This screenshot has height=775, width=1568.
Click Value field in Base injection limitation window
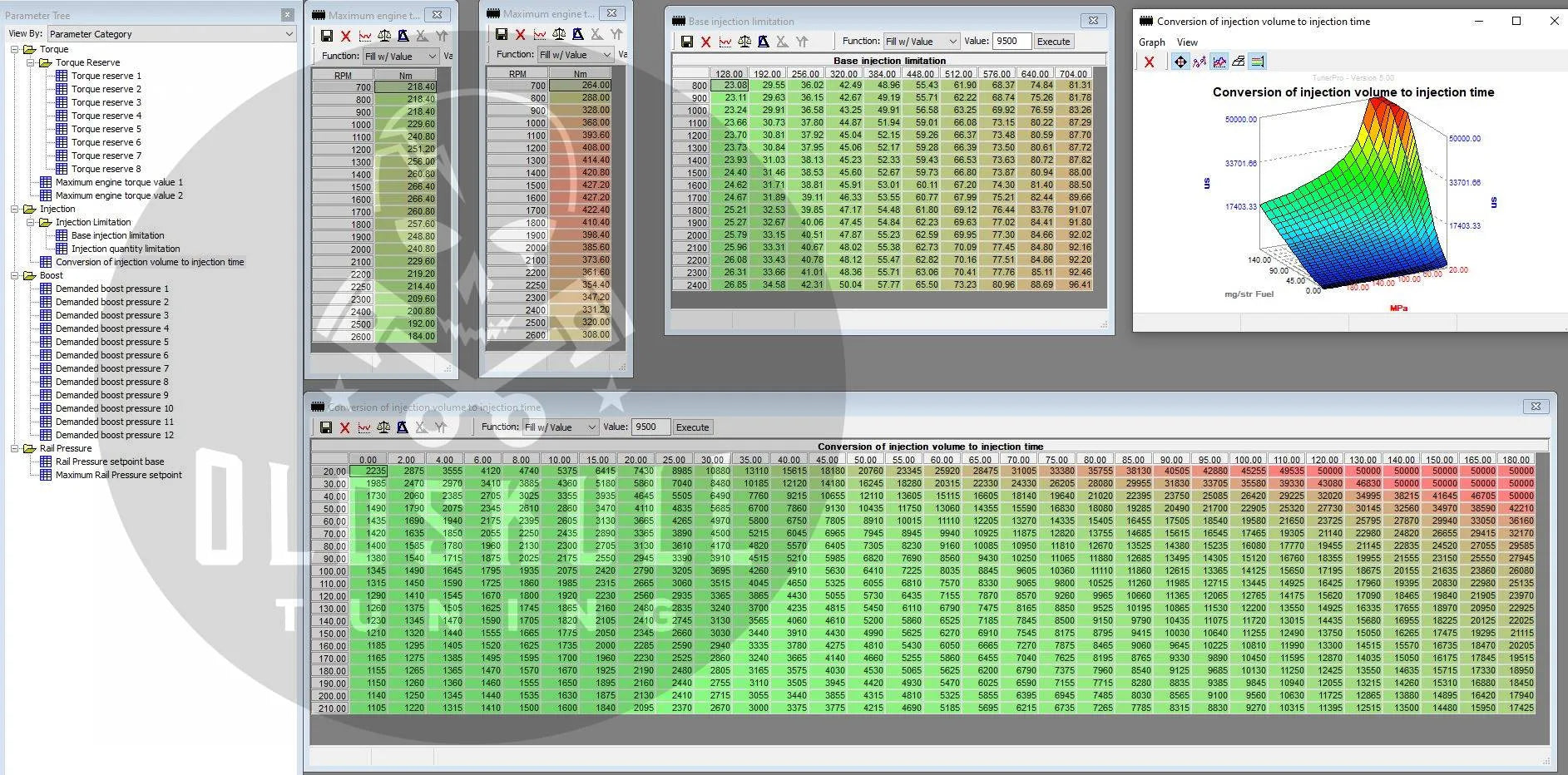(1012, 42)
